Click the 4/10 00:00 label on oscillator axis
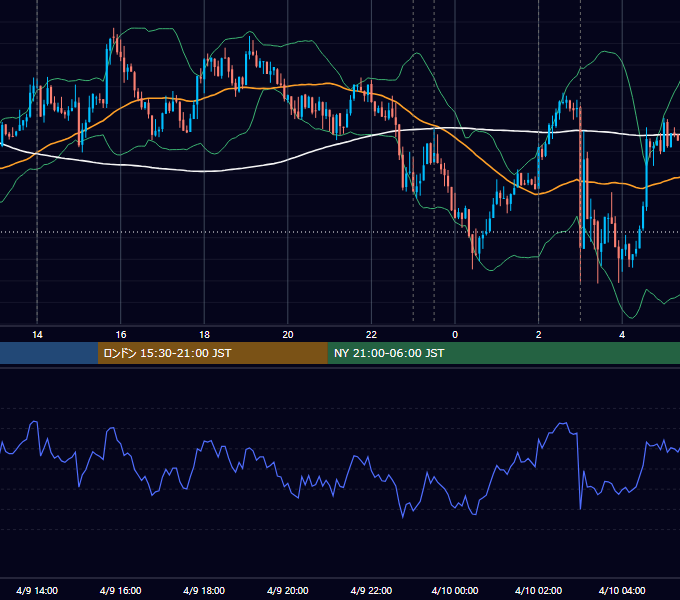The width and height of the screenshot is (680, 600). tap(455, 590)
